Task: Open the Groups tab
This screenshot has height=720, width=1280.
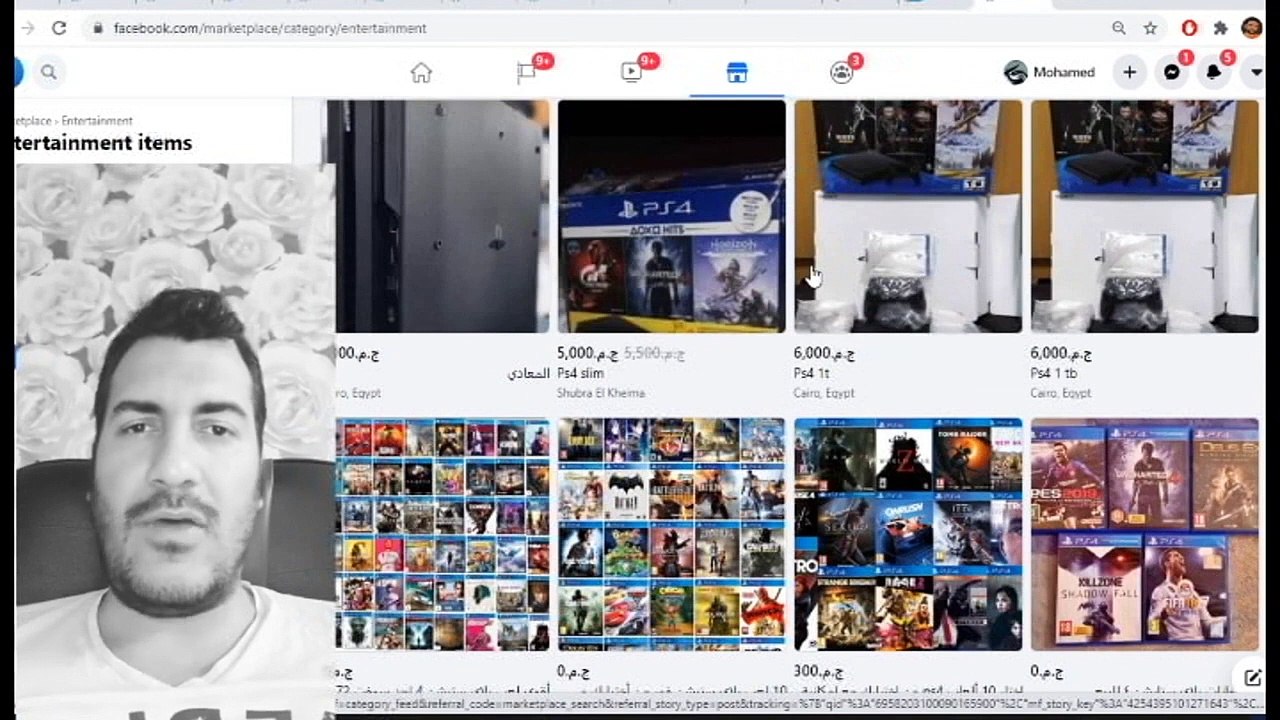Action: click(842, 72)
